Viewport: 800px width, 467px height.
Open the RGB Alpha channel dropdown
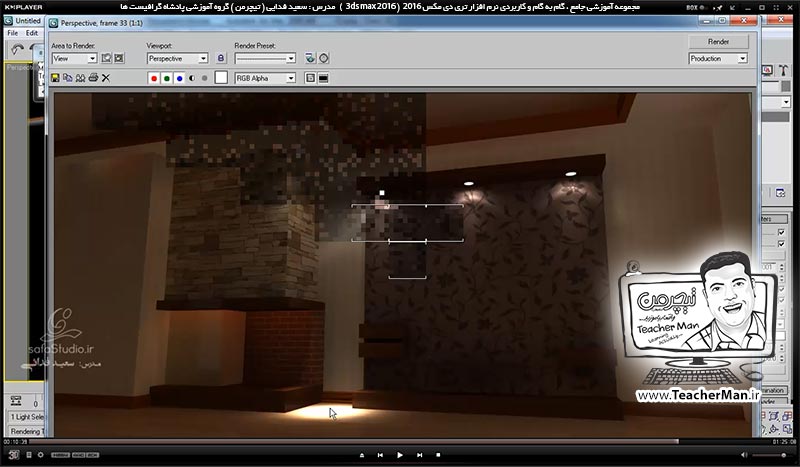coord(265,78)
